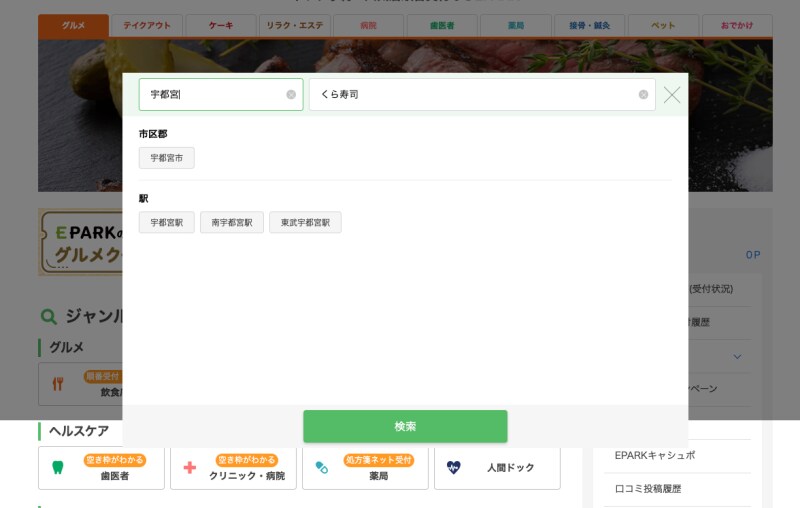Expand the chevron in the right sidebar
This screenshot has height=508, width=800.
point(737,357)
